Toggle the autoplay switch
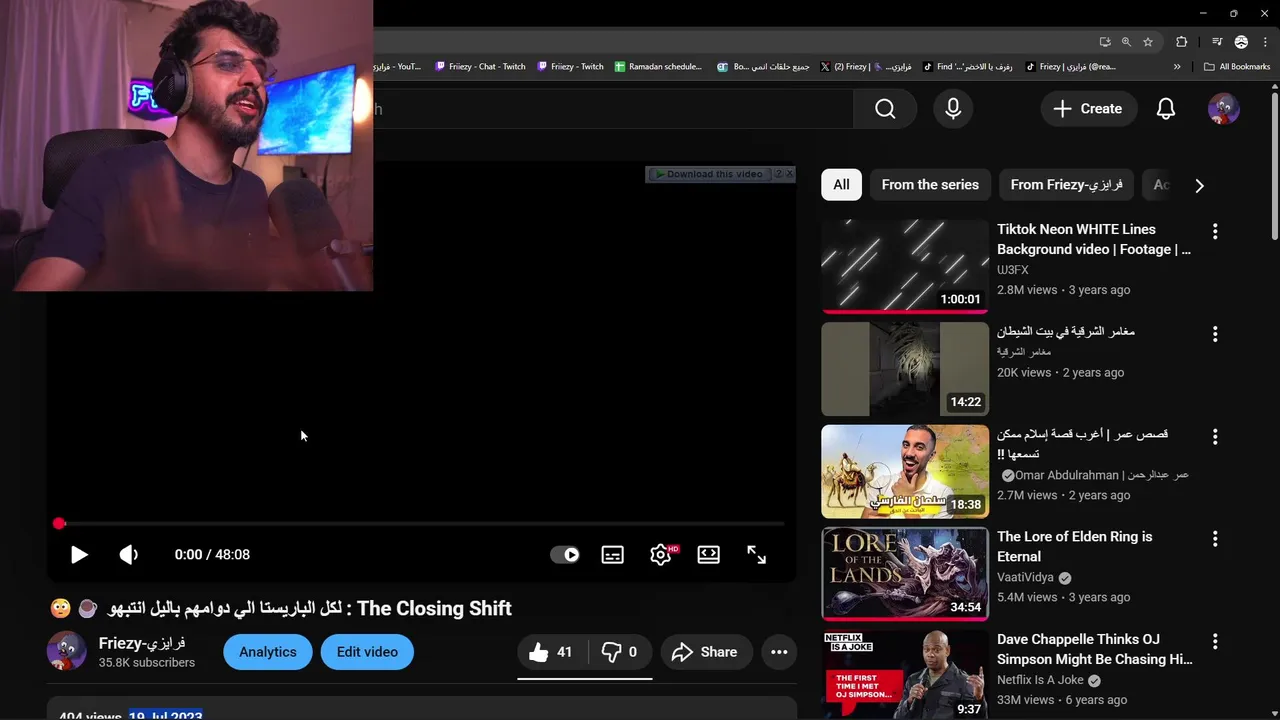The height and width of the screenshot is (720, 1280). 565,555
